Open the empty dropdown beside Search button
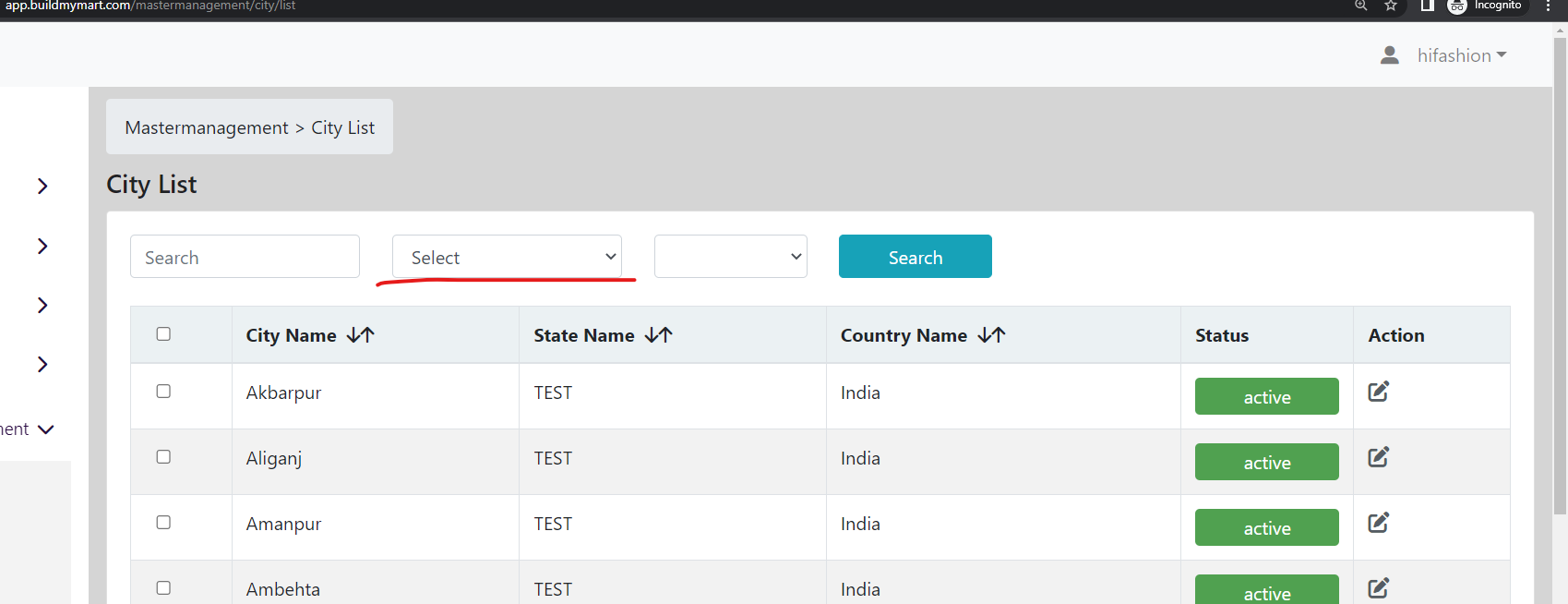Screen dimensions: 1568x604 pyautogui.click(x=731, y=257)
